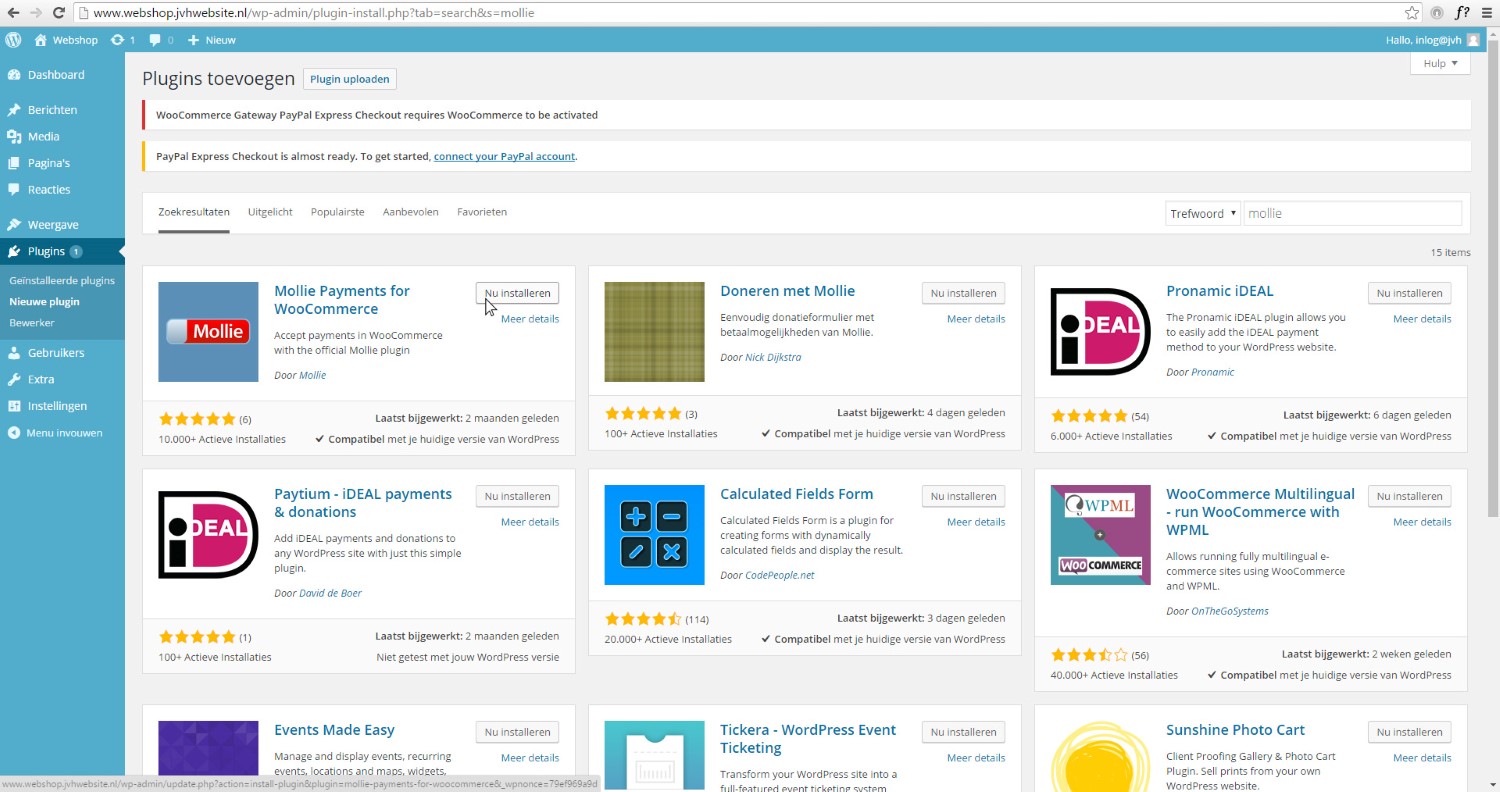Install Tickera WordPress Event Ticketing now
1500x792 pixels.
coord(963,732)
